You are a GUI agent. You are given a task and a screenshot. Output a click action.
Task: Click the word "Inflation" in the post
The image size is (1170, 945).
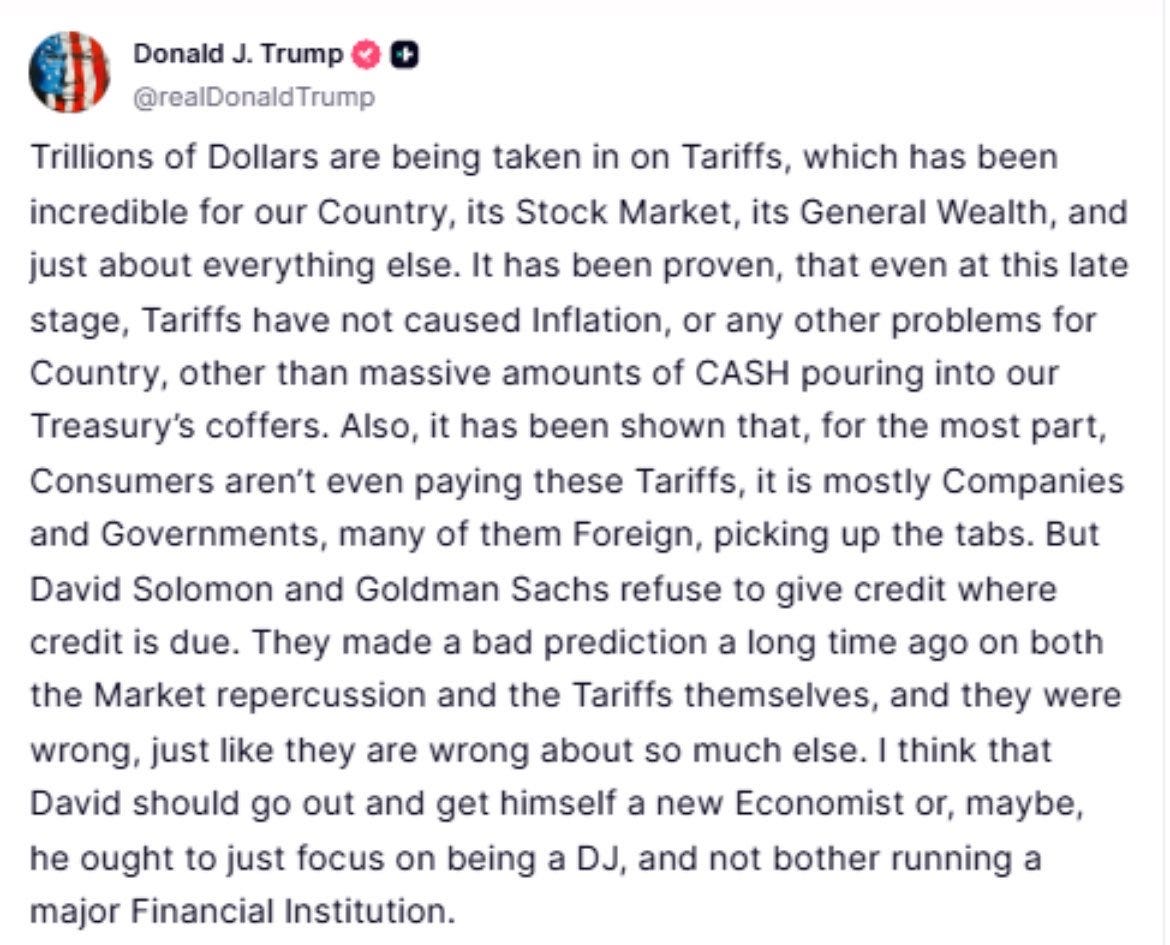point(595,320)
